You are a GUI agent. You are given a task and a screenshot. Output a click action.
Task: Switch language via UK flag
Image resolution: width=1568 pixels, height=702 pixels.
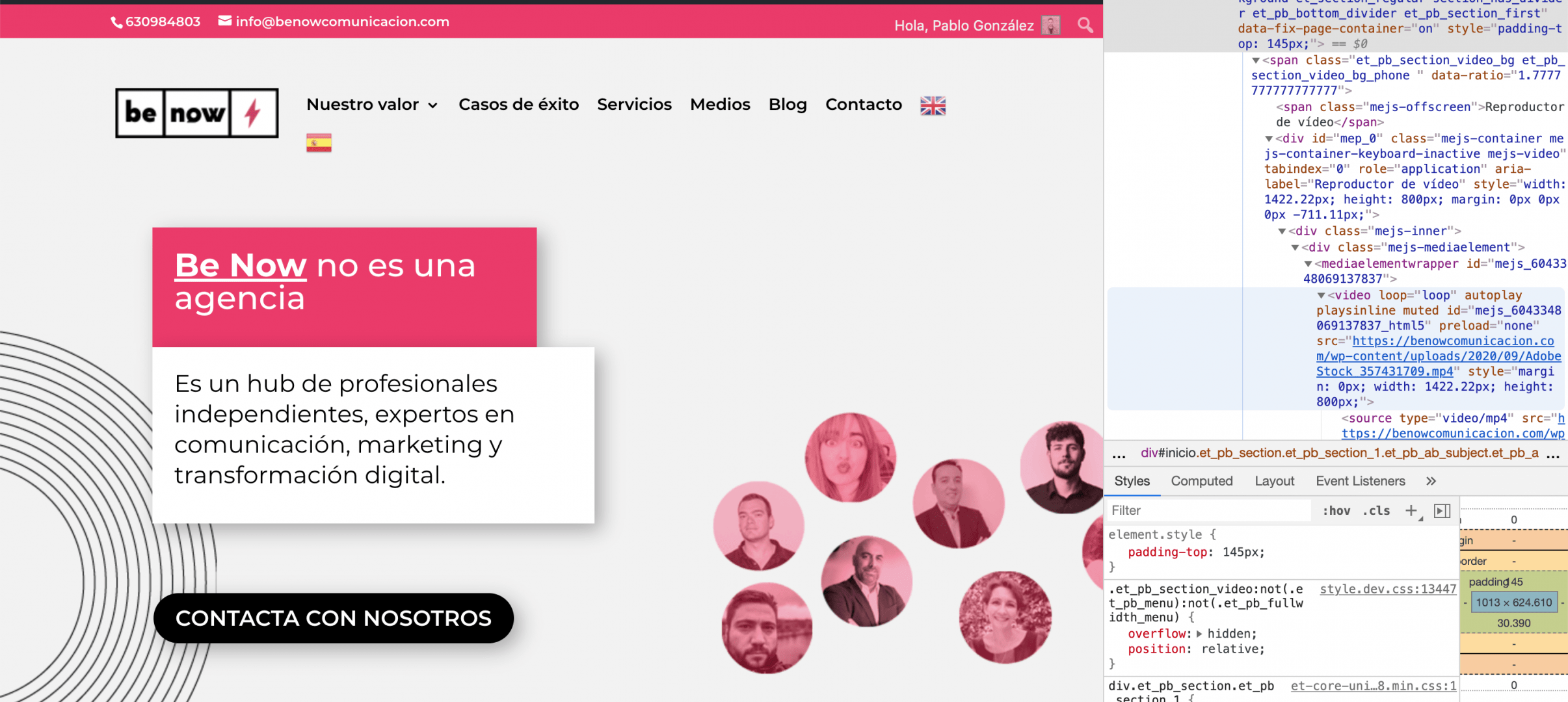pyautogui.click(x=933, y=105)
